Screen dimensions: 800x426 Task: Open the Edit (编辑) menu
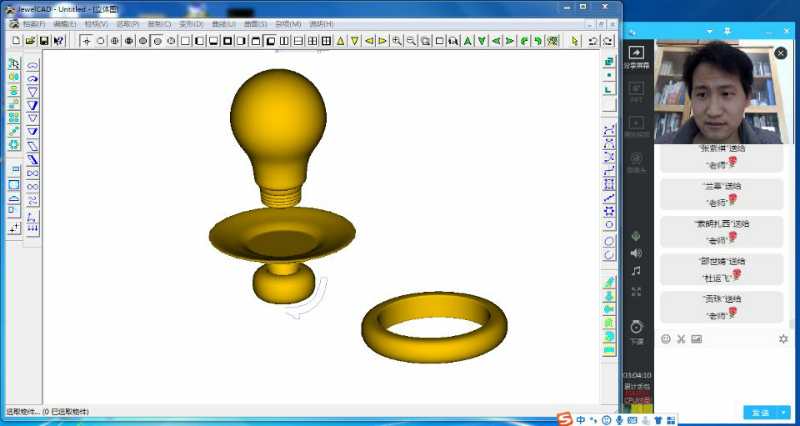click(x=65, y=23)
